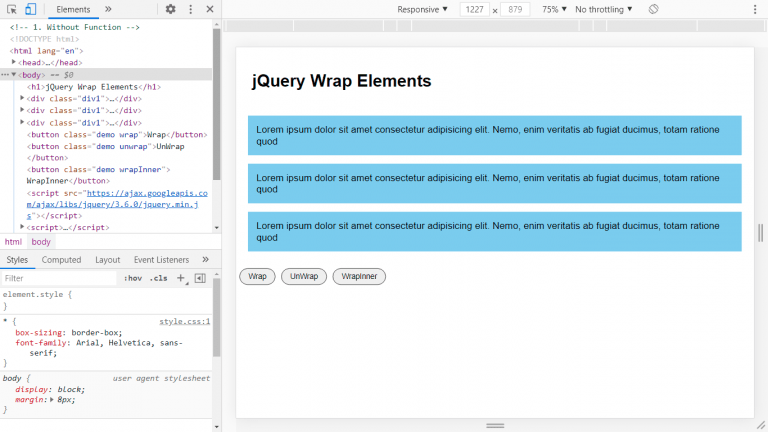
Task: Expand the third div class div1 node
Action: click(22, 122)
